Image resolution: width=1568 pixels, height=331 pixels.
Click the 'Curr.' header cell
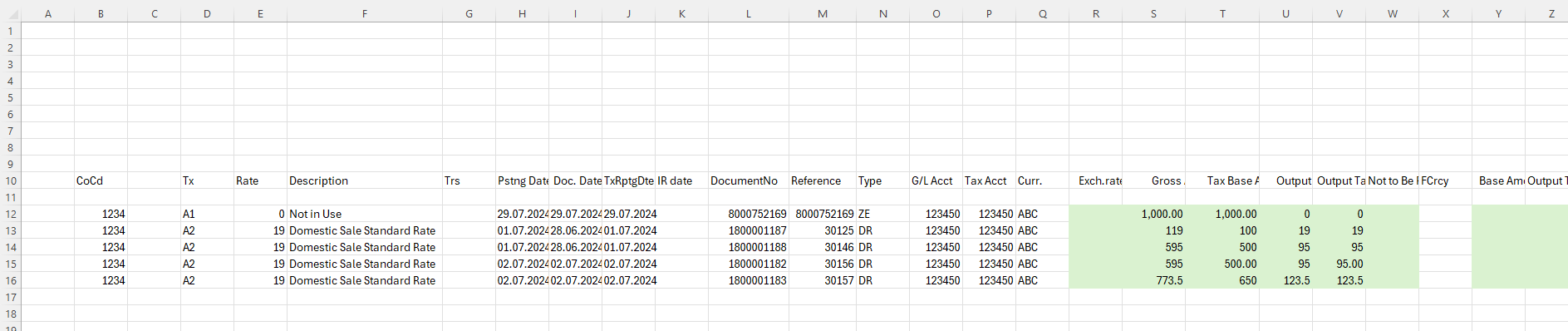click(x=1043, y=180)
